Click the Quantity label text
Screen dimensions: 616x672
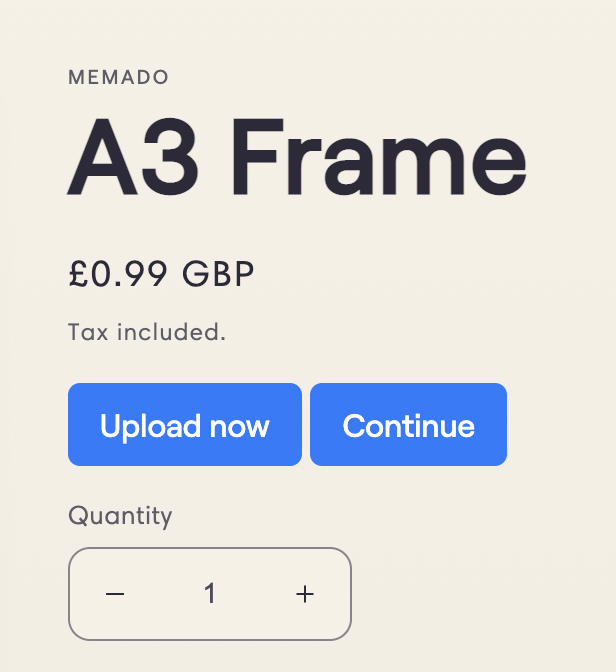click(120, 516)
